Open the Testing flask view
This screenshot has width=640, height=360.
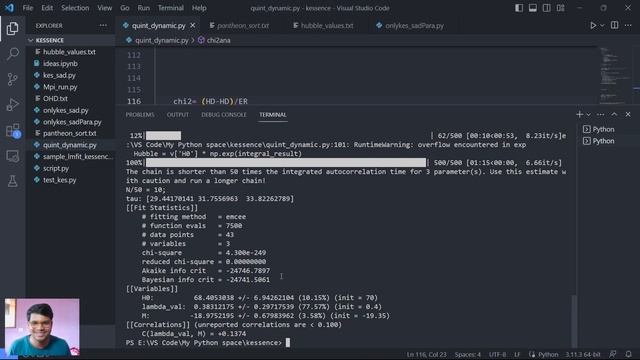(12, 181)
